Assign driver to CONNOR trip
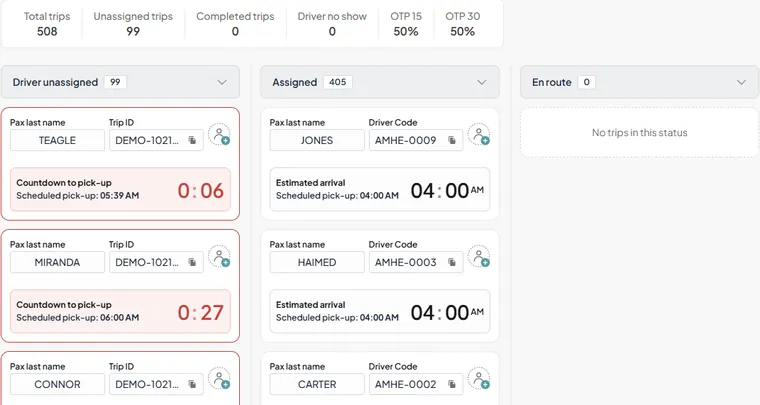 coord(220,379)
